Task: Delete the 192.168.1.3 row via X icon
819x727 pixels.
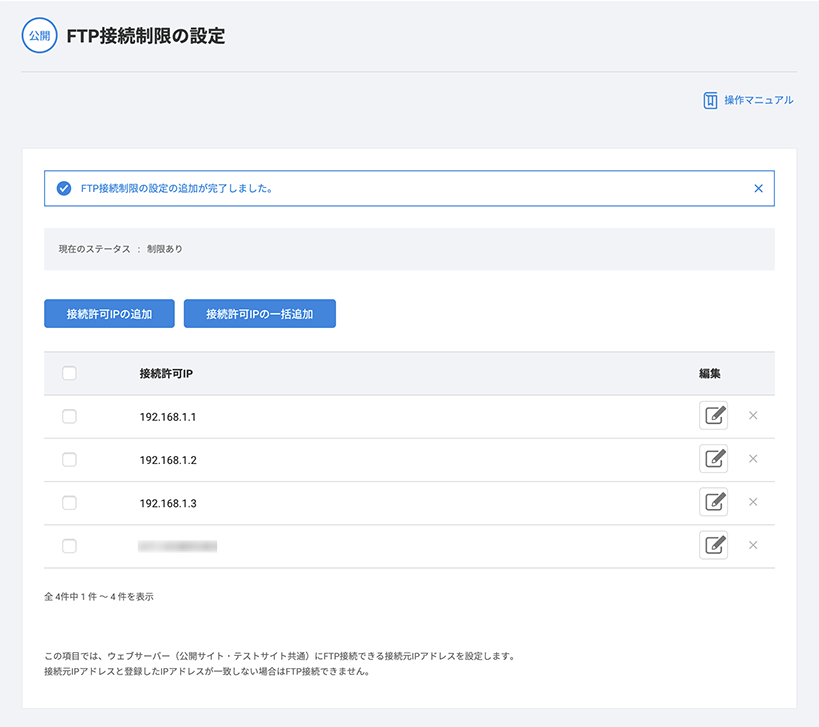Action: [753, 502]
